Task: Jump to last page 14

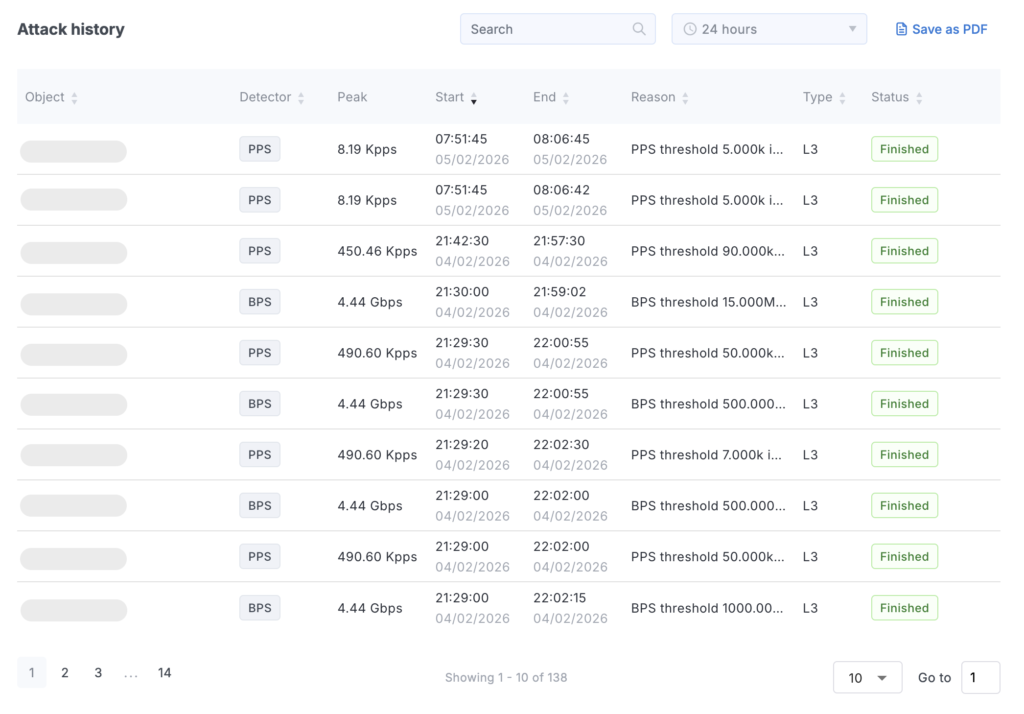Action: coord(165,673)
